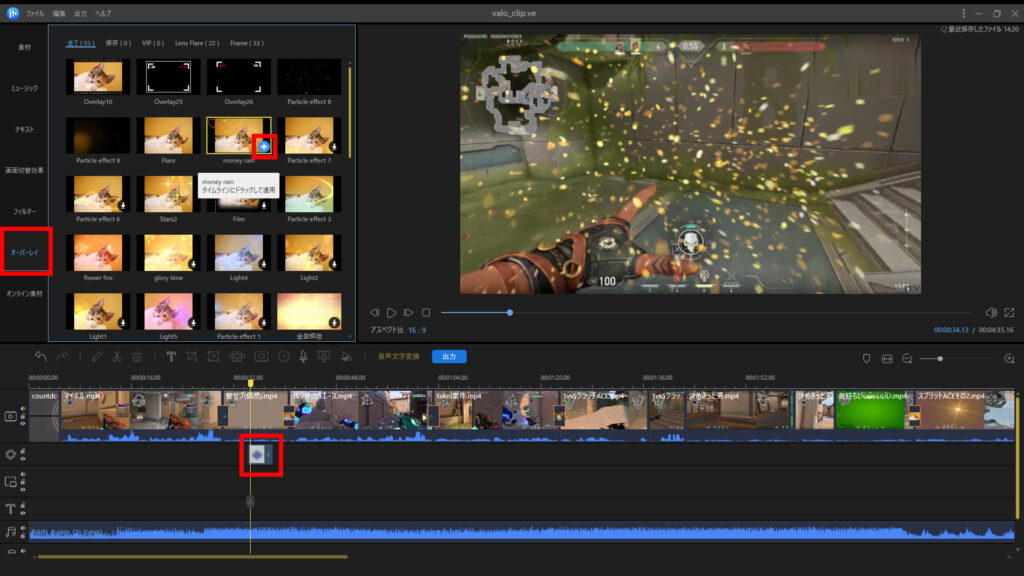This screenshot has height=576, width=1024.
Task: Click the text T tool in toolbar
Action: (x=171, y=357)
